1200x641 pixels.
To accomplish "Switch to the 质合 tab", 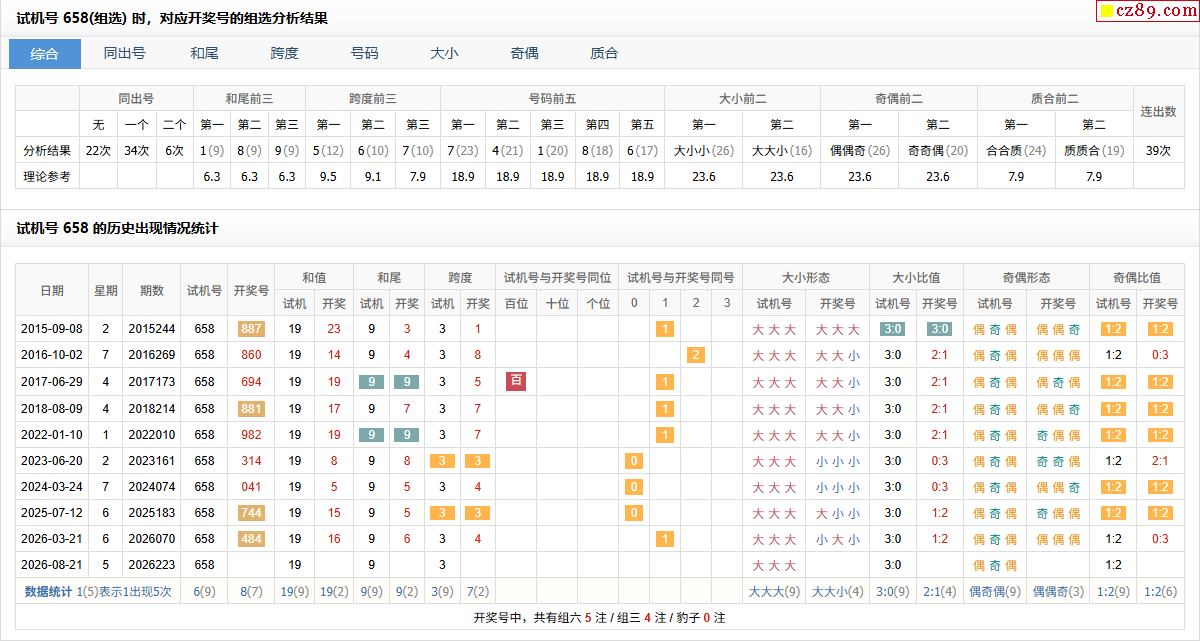I will pos(605,54).
